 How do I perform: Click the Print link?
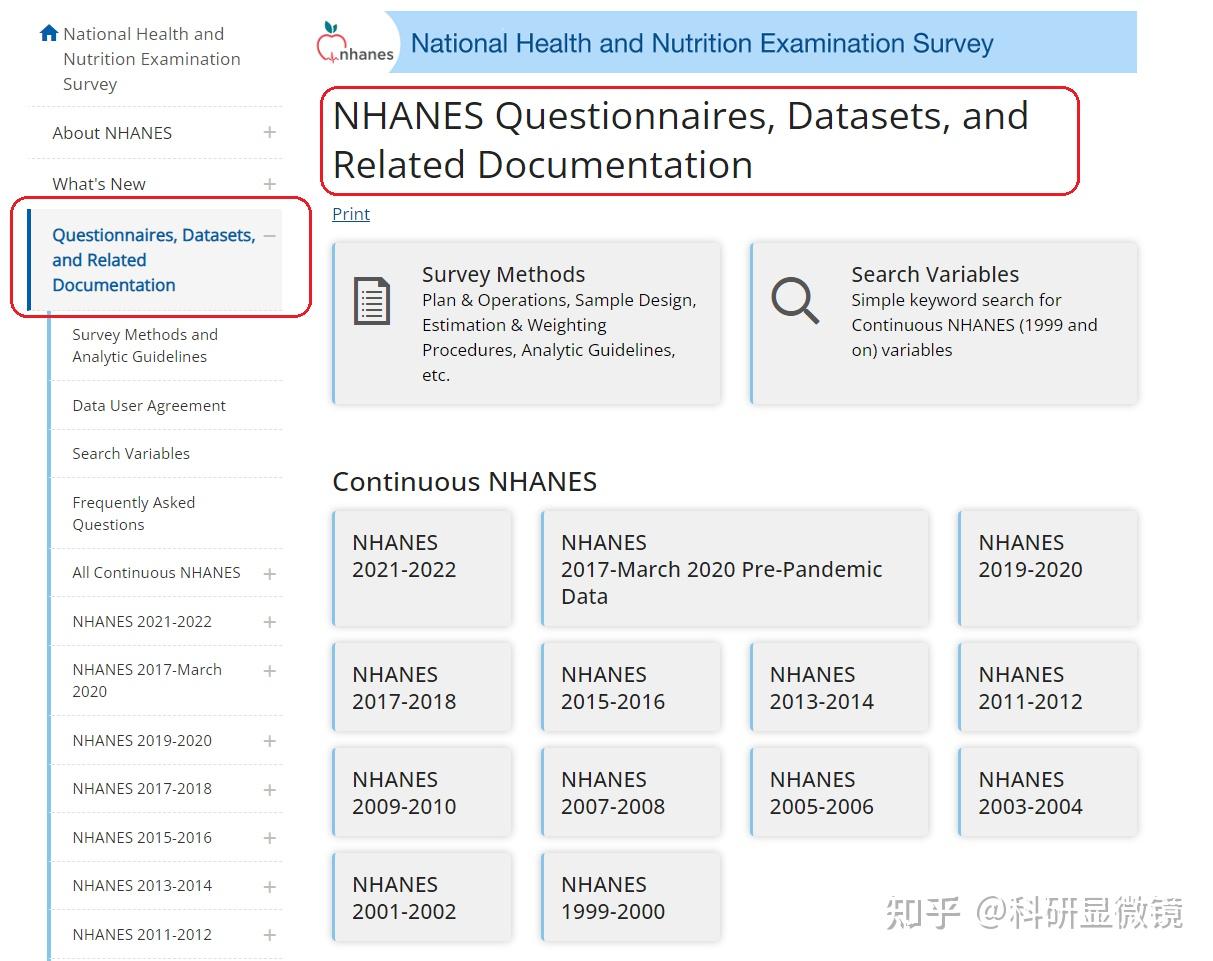(x=350, y=213)
